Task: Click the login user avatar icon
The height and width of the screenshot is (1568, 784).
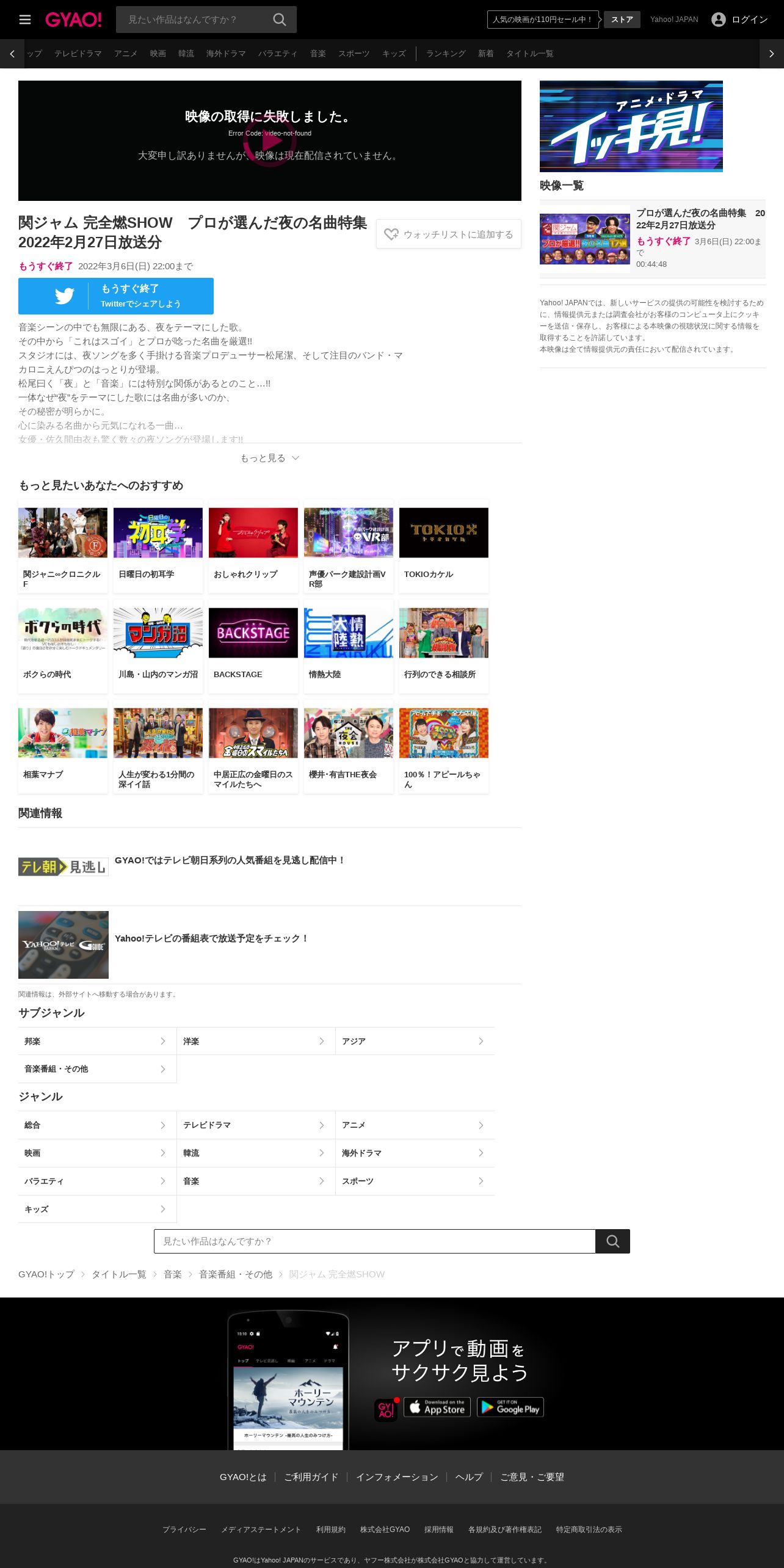Action: pos(719,20)
